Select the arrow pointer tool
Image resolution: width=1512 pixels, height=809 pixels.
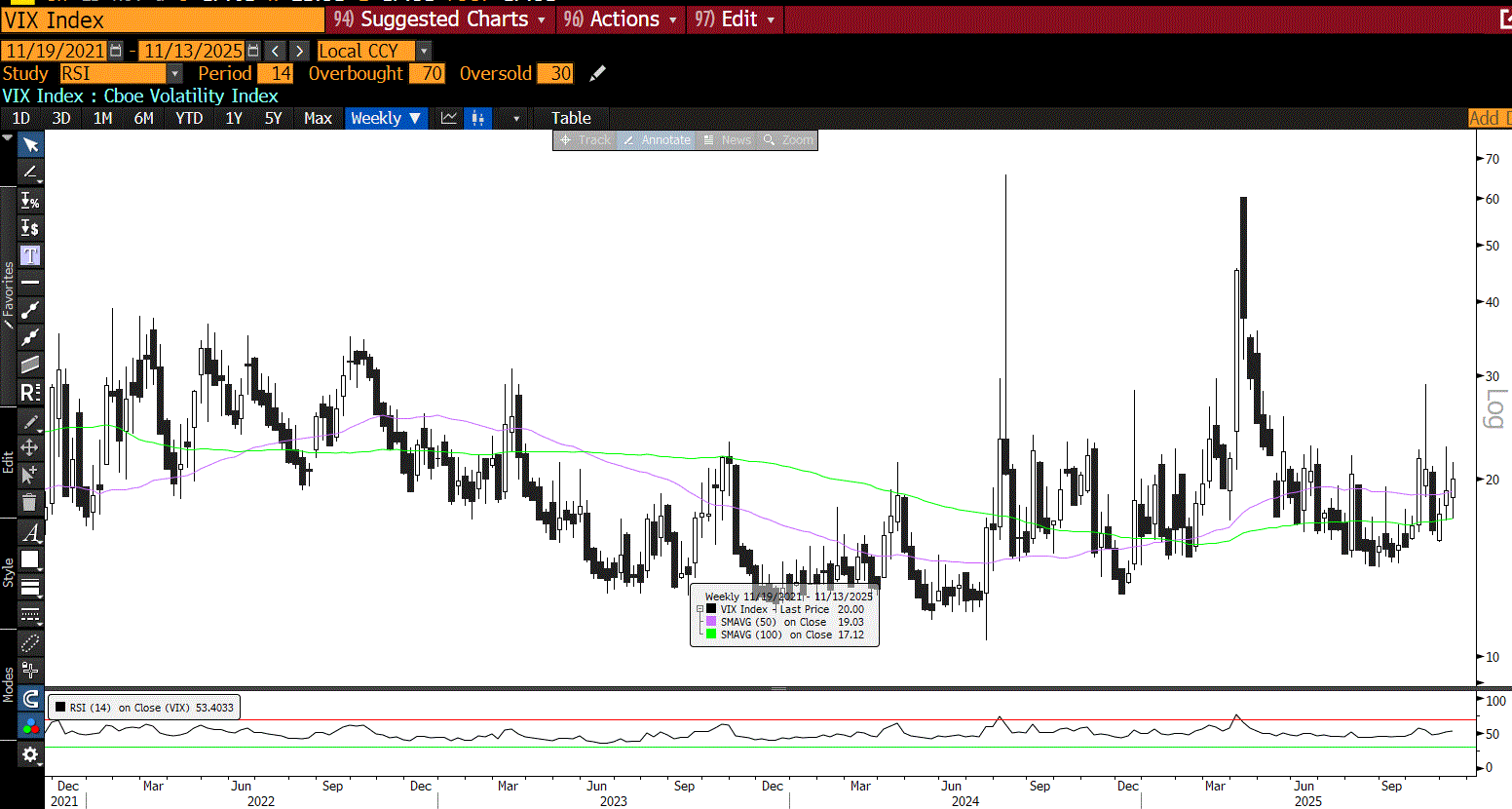click(x=30, y=145)
